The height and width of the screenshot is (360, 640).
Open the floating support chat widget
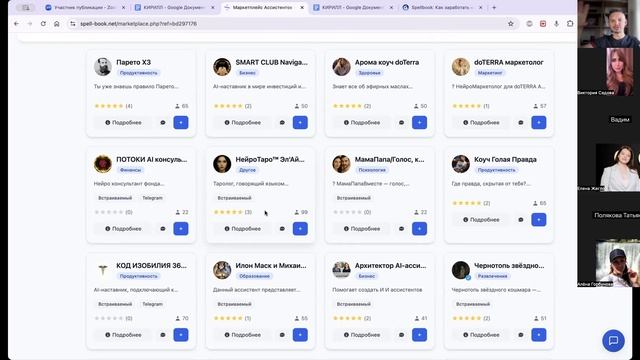[613, 340]
